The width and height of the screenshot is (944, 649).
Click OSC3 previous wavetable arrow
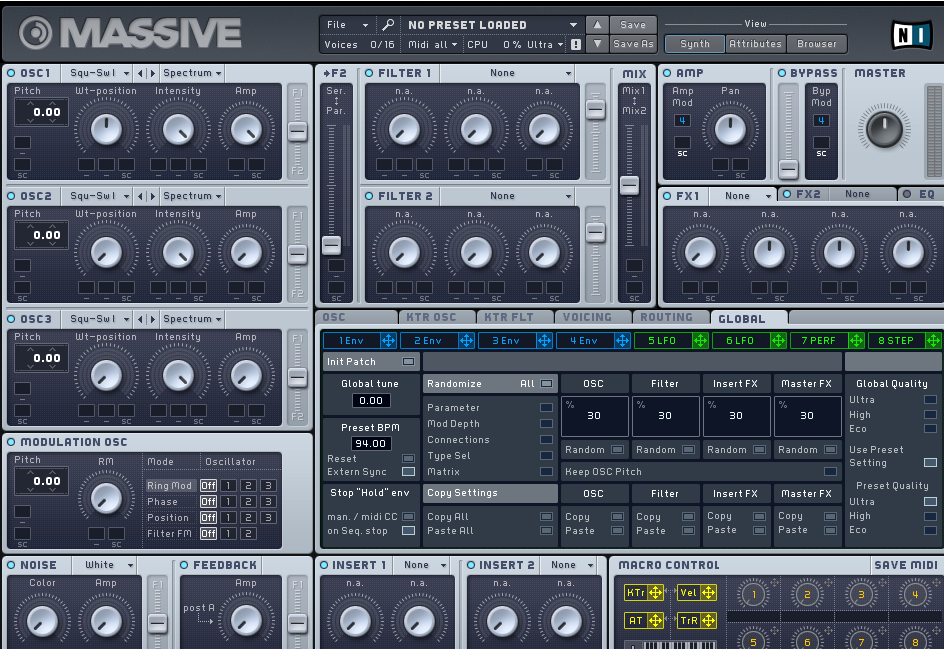click(140, 319)
